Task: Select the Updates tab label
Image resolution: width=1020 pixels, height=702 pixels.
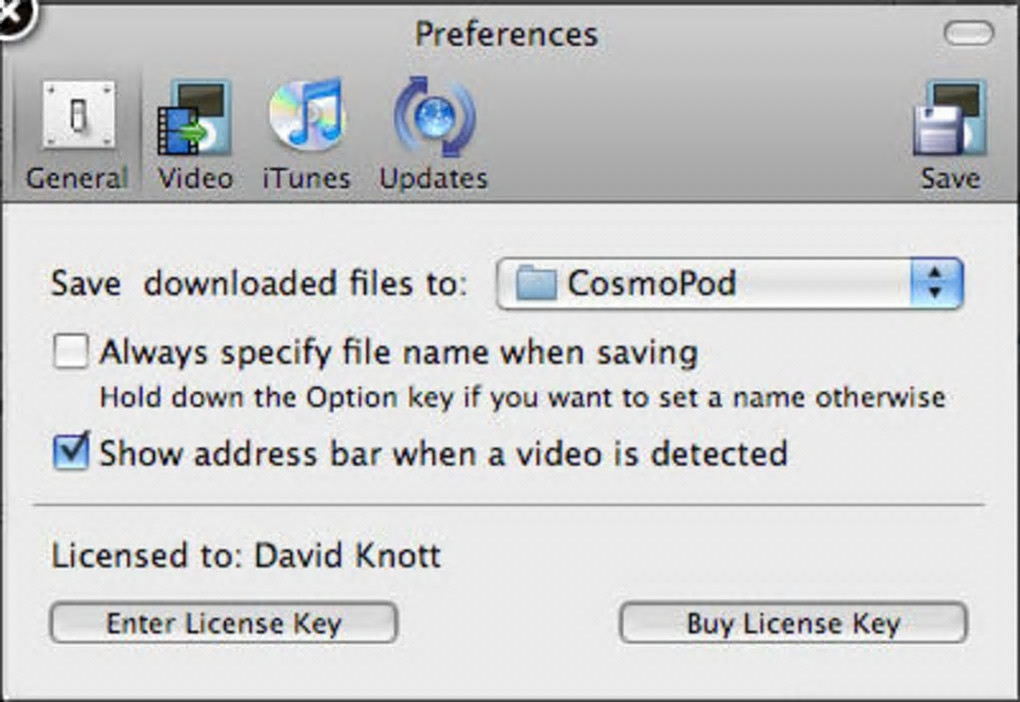Action: coord(433,178)
